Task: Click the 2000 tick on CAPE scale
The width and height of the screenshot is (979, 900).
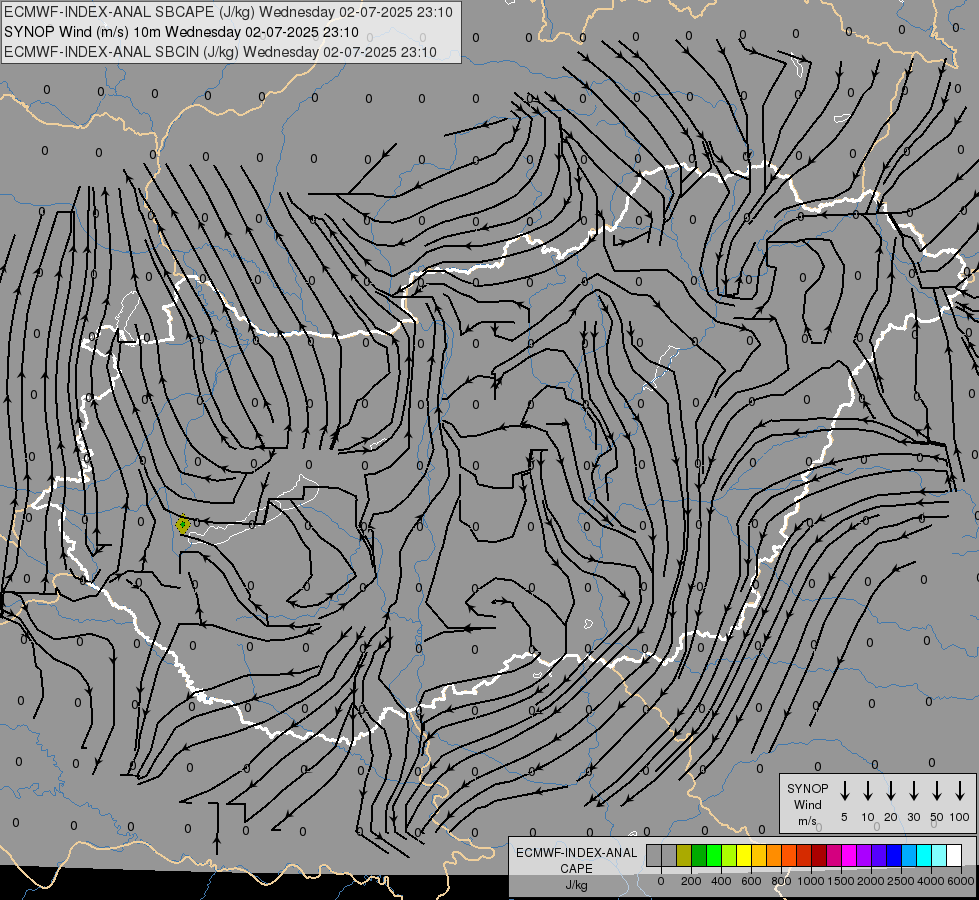Action: pyautogui.click(x=871, y=881)
